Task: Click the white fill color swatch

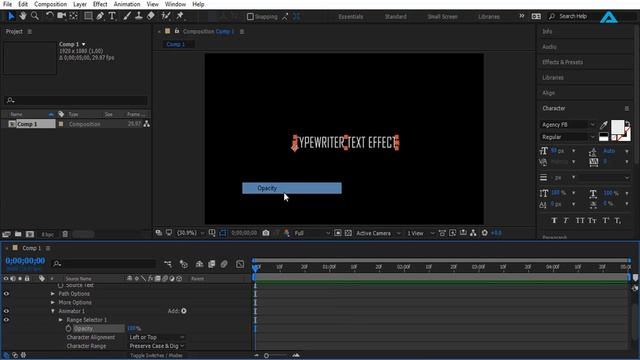Action: 617,127
